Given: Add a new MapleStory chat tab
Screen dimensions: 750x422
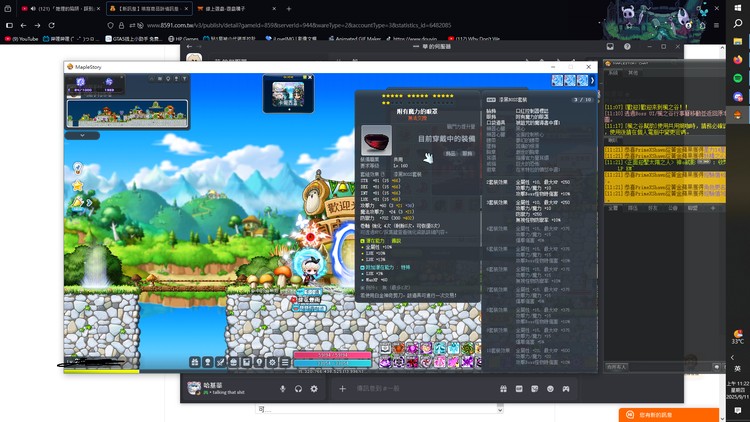Looking at the screenshot, I should (712, 208).
